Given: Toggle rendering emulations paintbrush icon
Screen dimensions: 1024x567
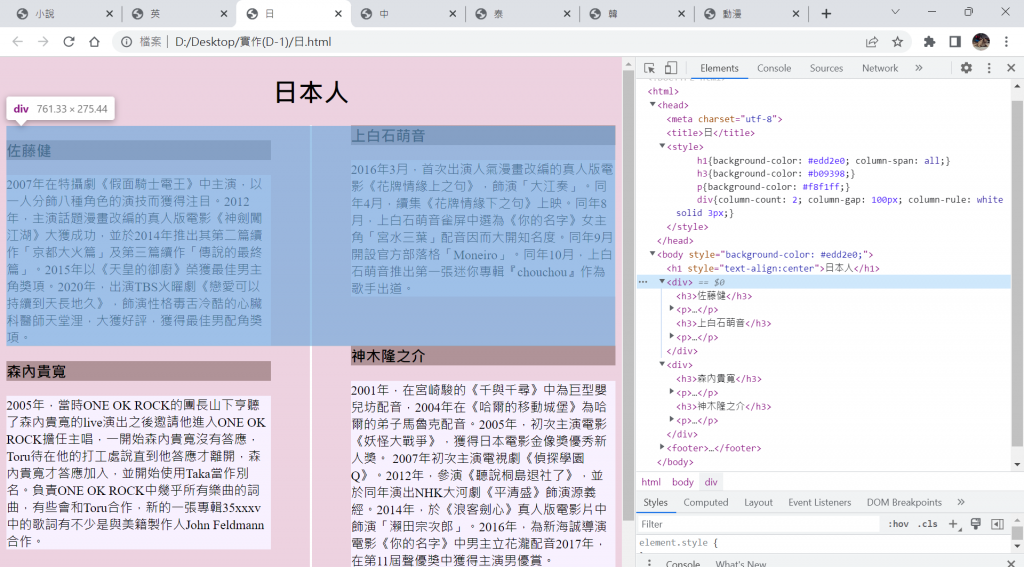Looking at the screenshot, I should coord(976,524).
